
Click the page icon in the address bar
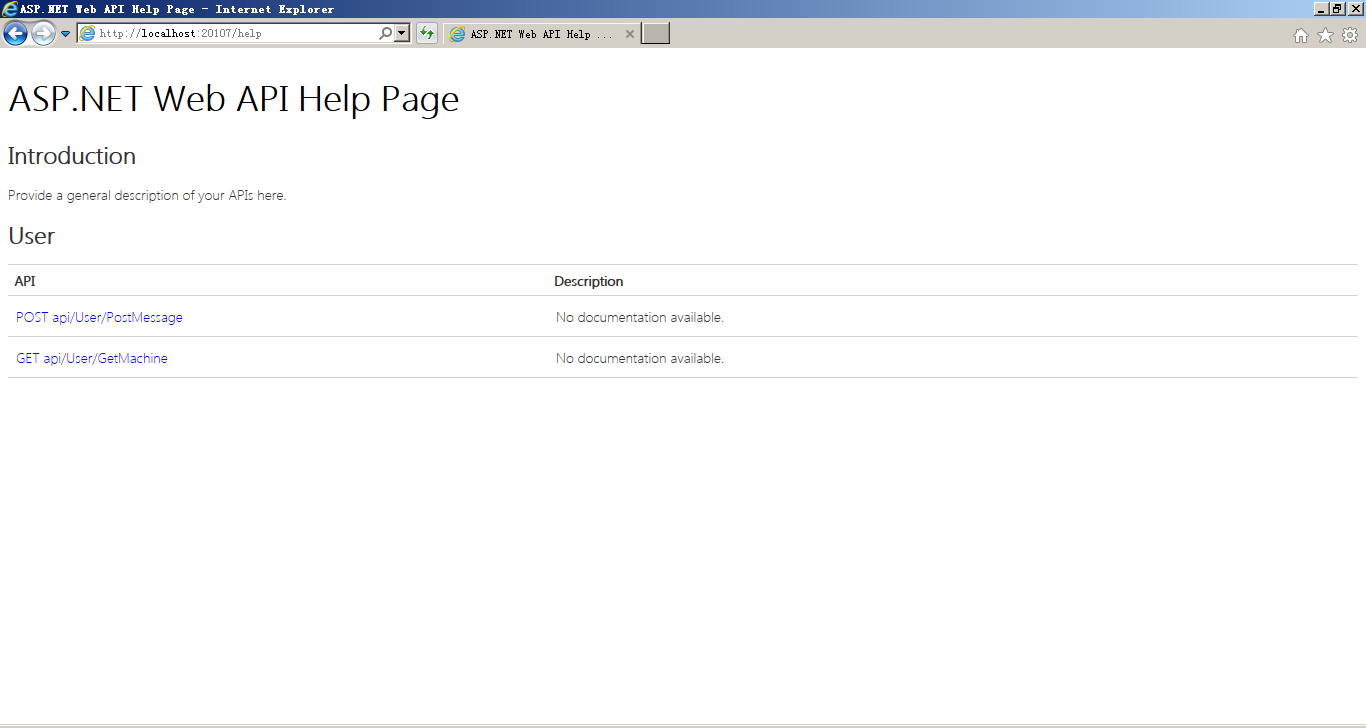(x=87, y=34)
